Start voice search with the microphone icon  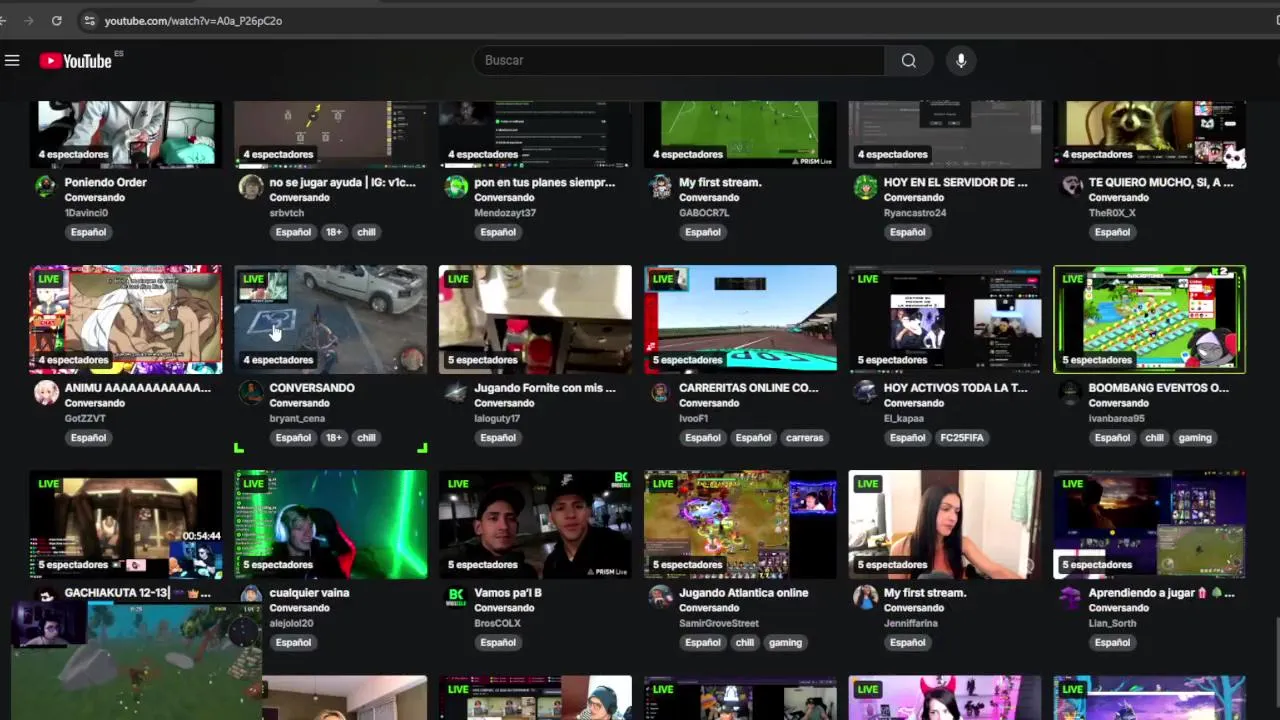pyautogui.click(x=961, y=61)
